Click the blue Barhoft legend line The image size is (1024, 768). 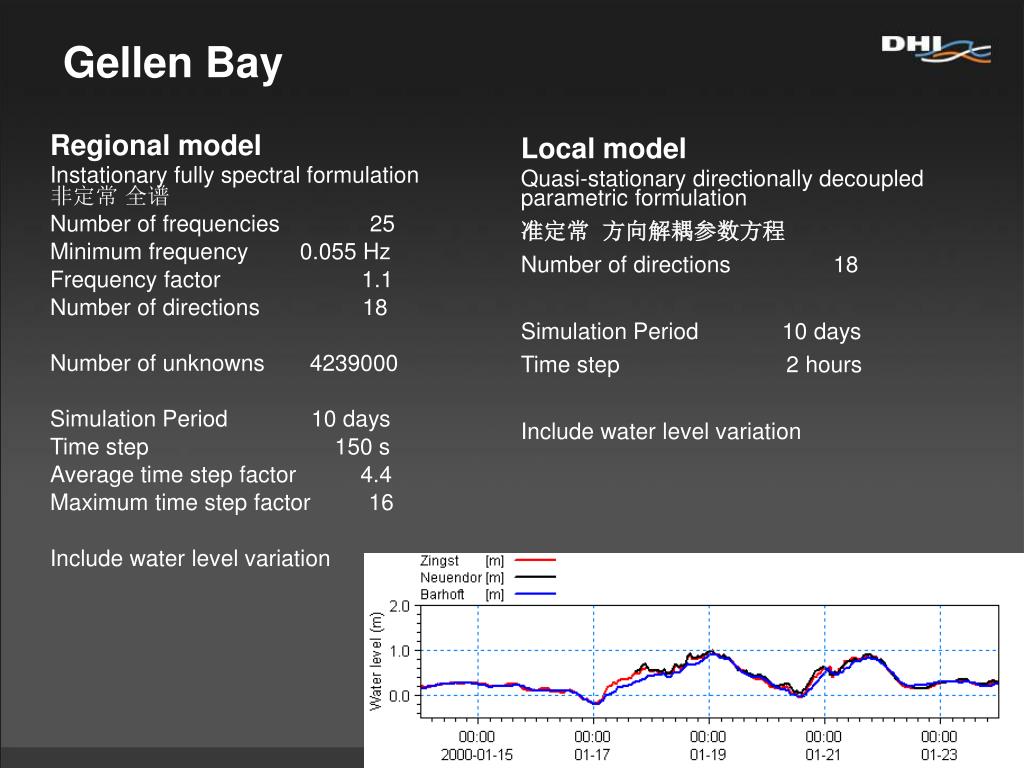coord(536,594)
